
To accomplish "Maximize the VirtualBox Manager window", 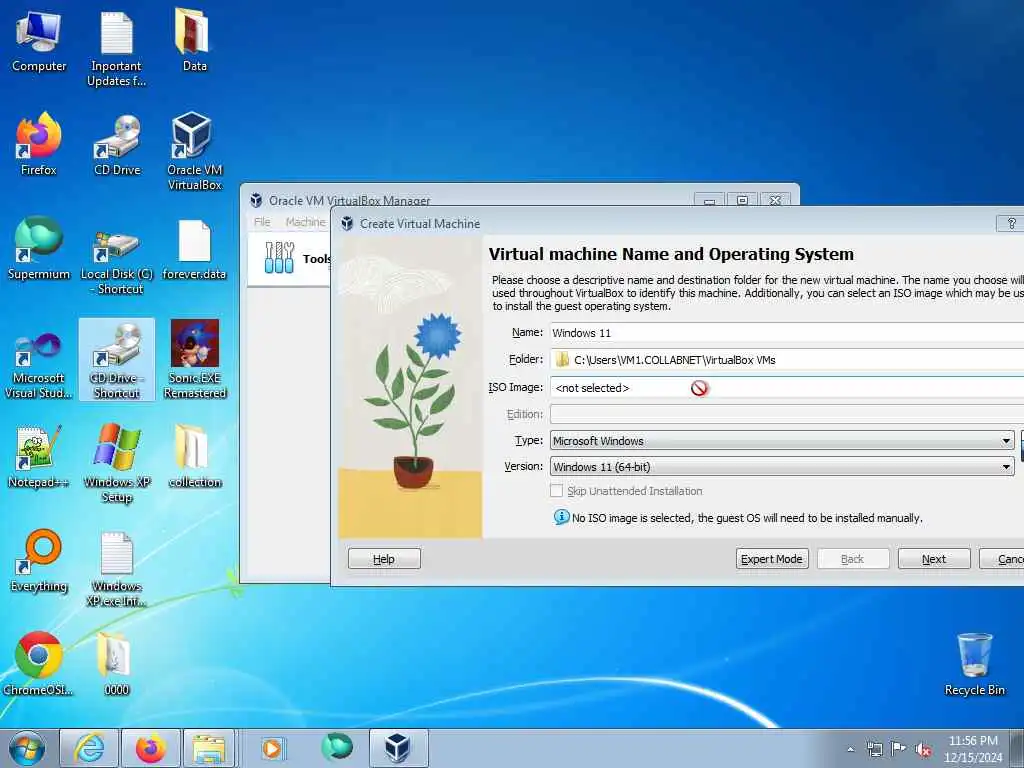I will 742,200.
